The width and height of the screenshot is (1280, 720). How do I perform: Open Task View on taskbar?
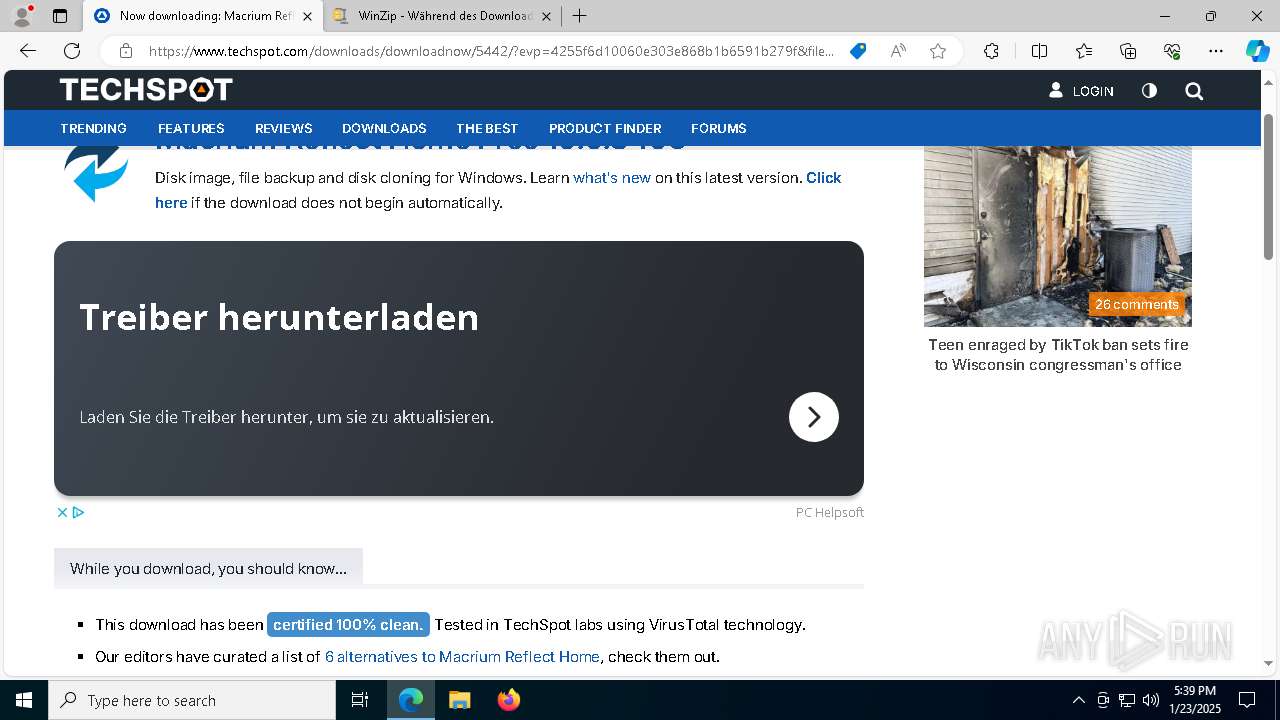coord(360,700)
